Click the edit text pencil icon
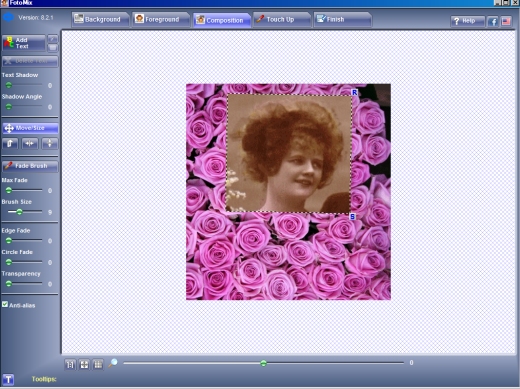 [53, 39]
